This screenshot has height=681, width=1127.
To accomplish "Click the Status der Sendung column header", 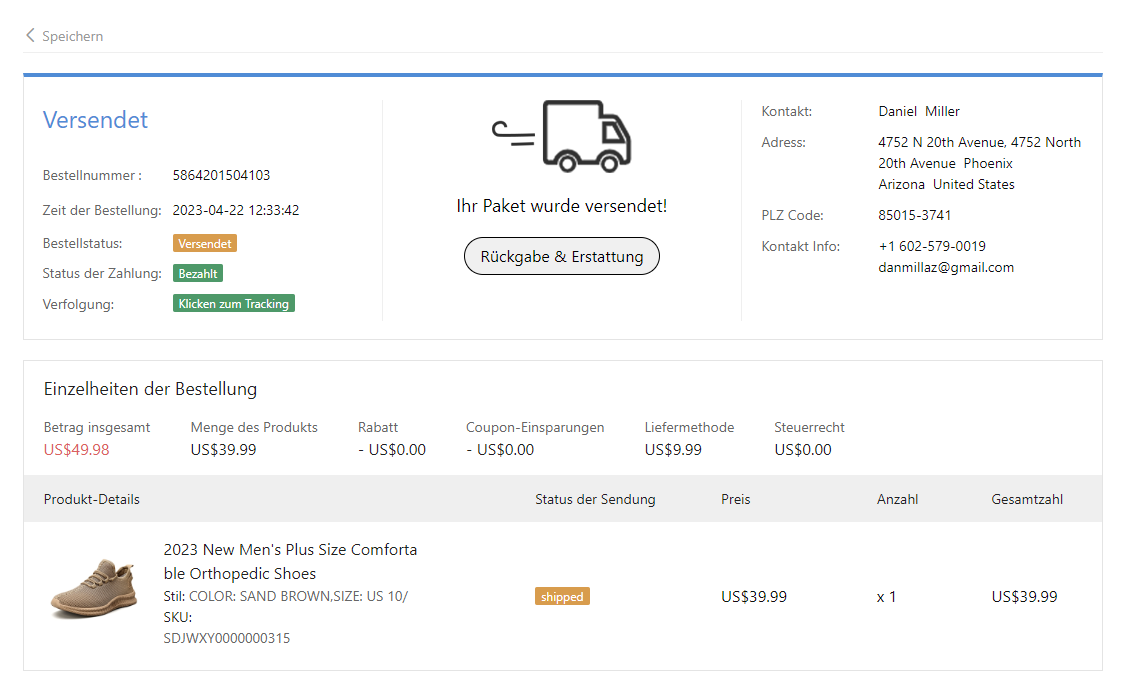I will click(595, 499).
